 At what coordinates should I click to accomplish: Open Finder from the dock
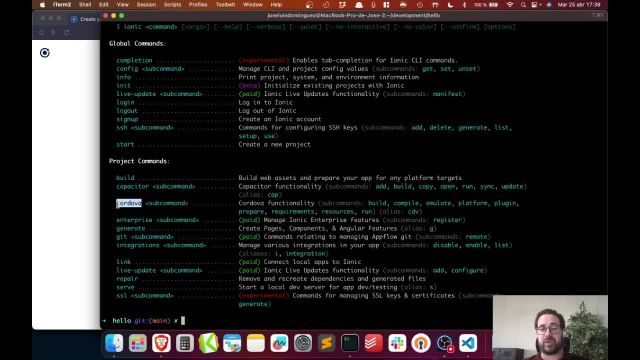114,343
